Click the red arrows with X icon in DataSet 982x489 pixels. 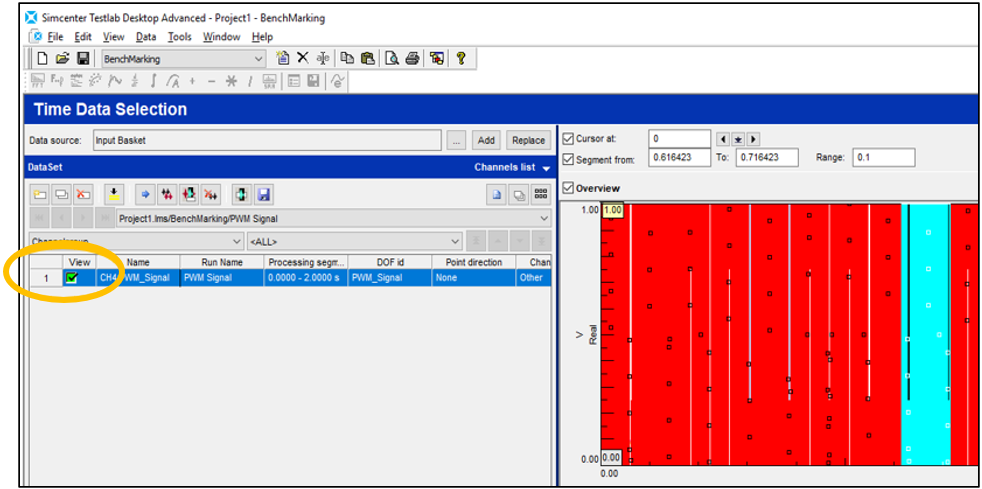[x=210, y=195]
